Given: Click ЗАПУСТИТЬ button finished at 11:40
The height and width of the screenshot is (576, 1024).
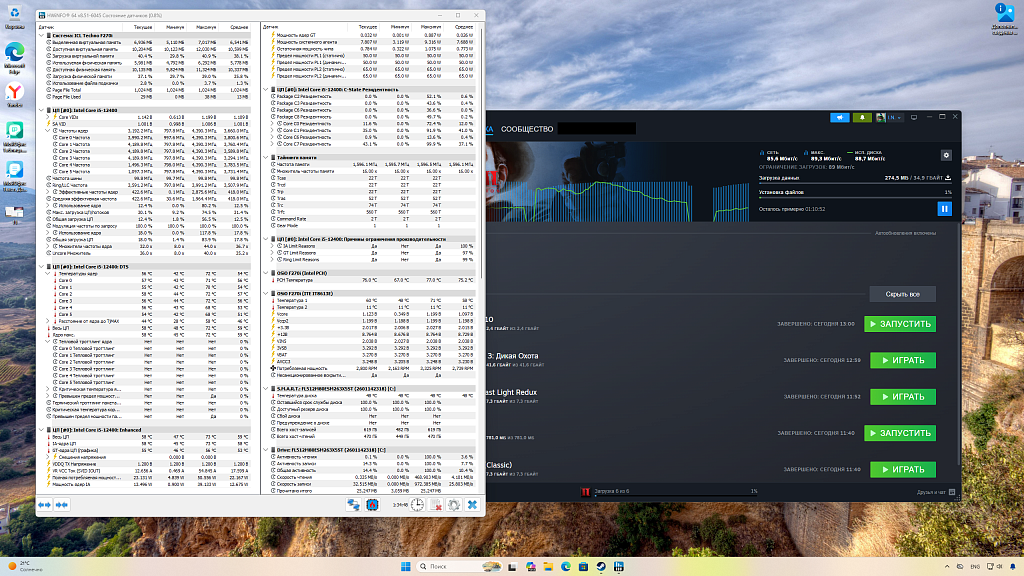Looking at the screenshot, I should (900, 433).
